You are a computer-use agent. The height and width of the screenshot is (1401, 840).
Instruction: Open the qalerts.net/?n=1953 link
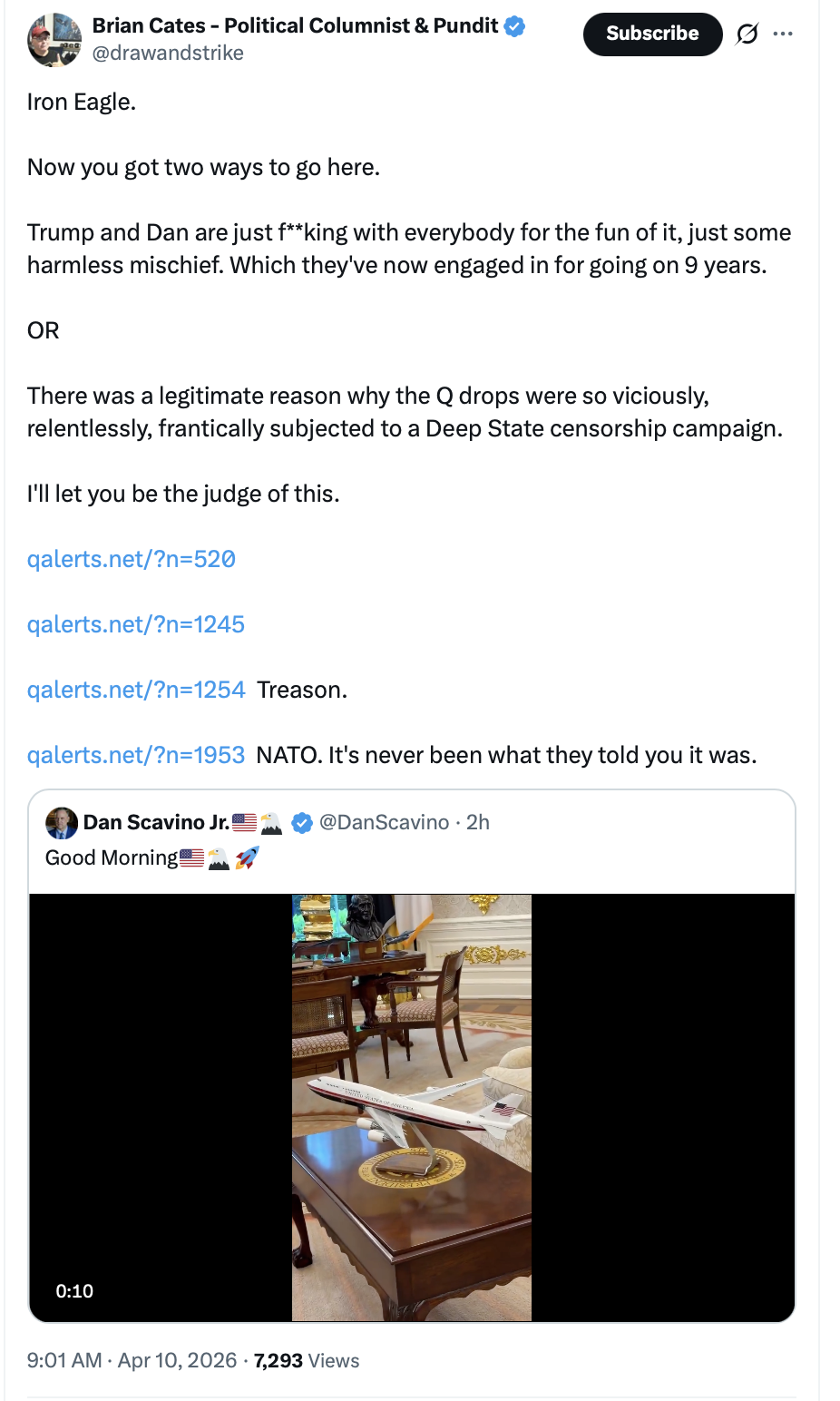point(136,755)
